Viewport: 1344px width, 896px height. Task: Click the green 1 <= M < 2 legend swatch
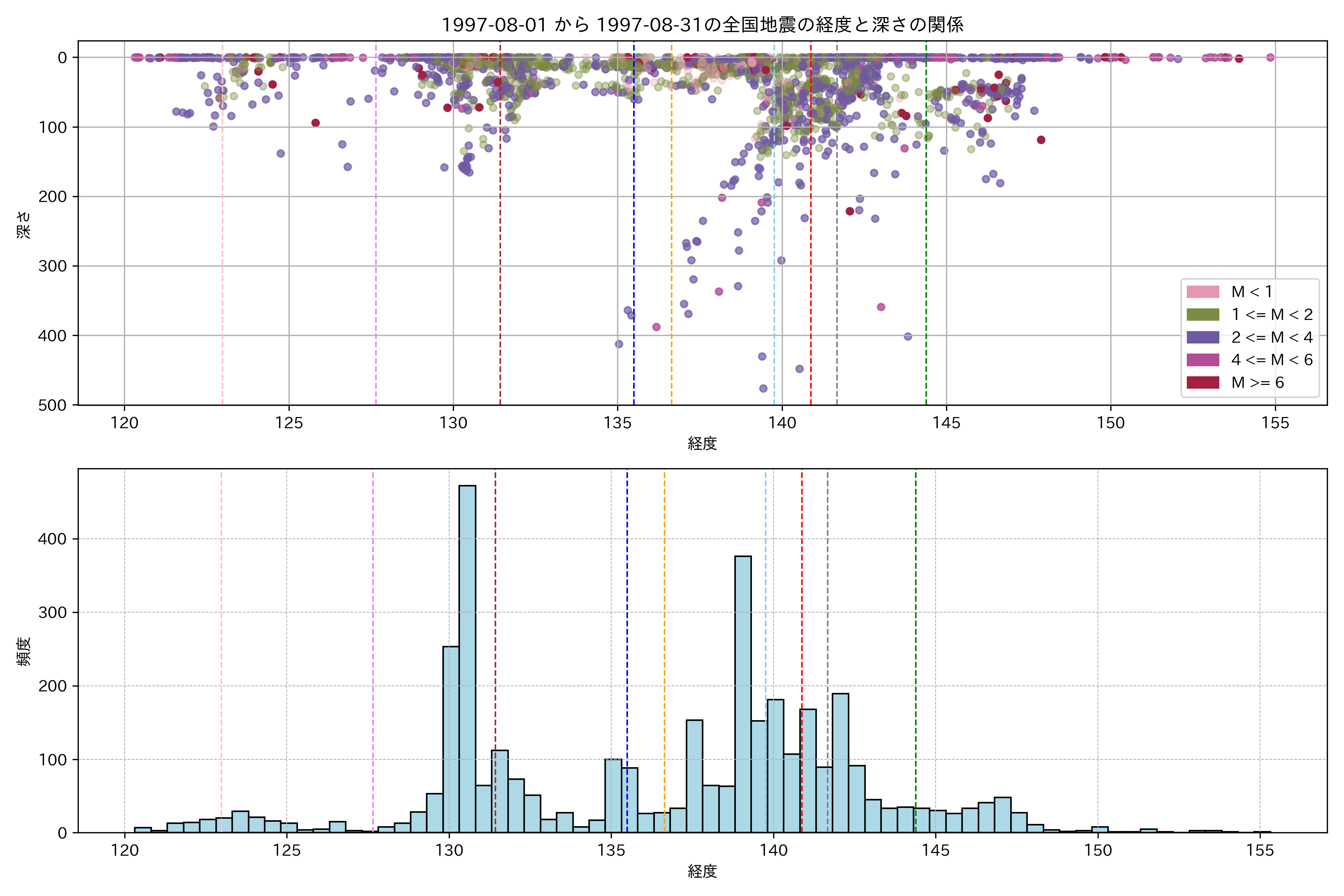(x=1203, y=315)
